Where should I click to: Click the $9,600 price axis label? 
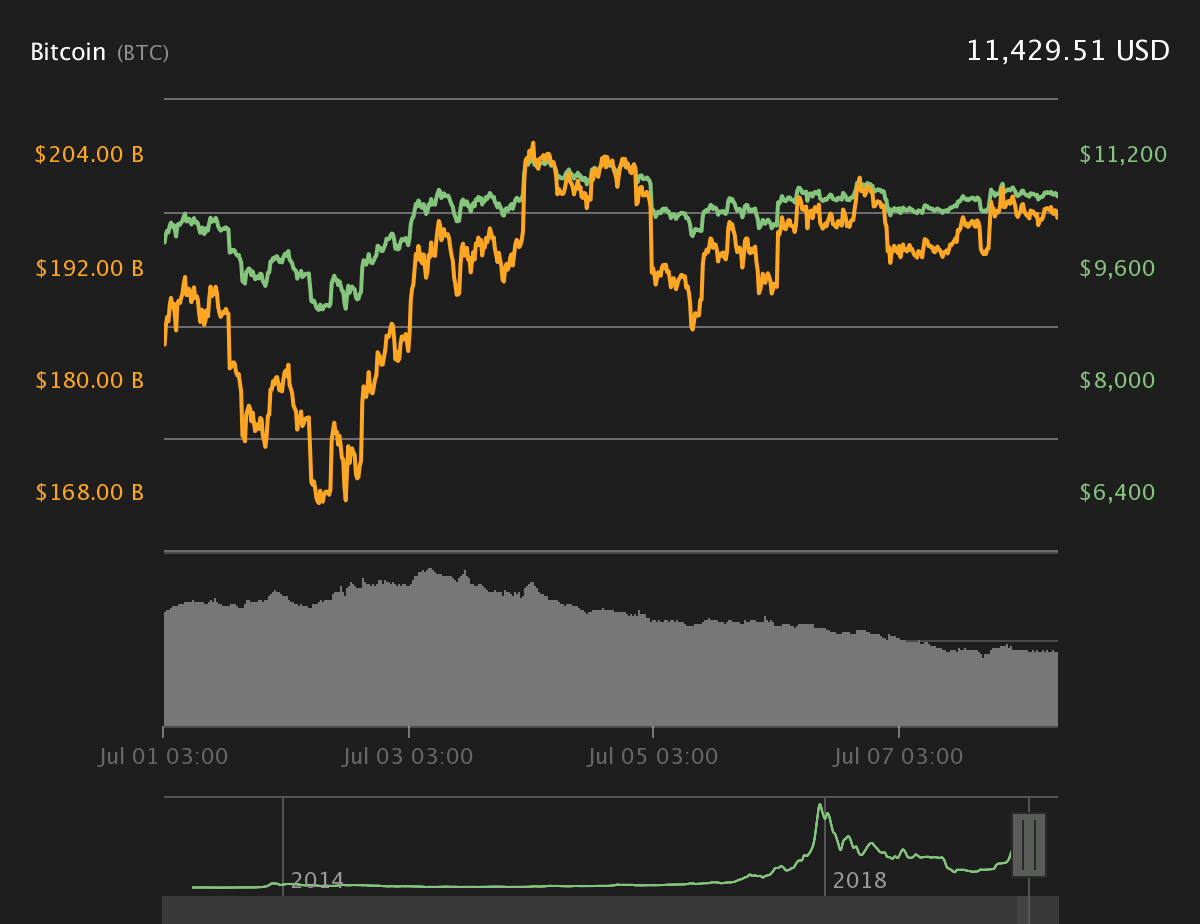point(1117,268)
